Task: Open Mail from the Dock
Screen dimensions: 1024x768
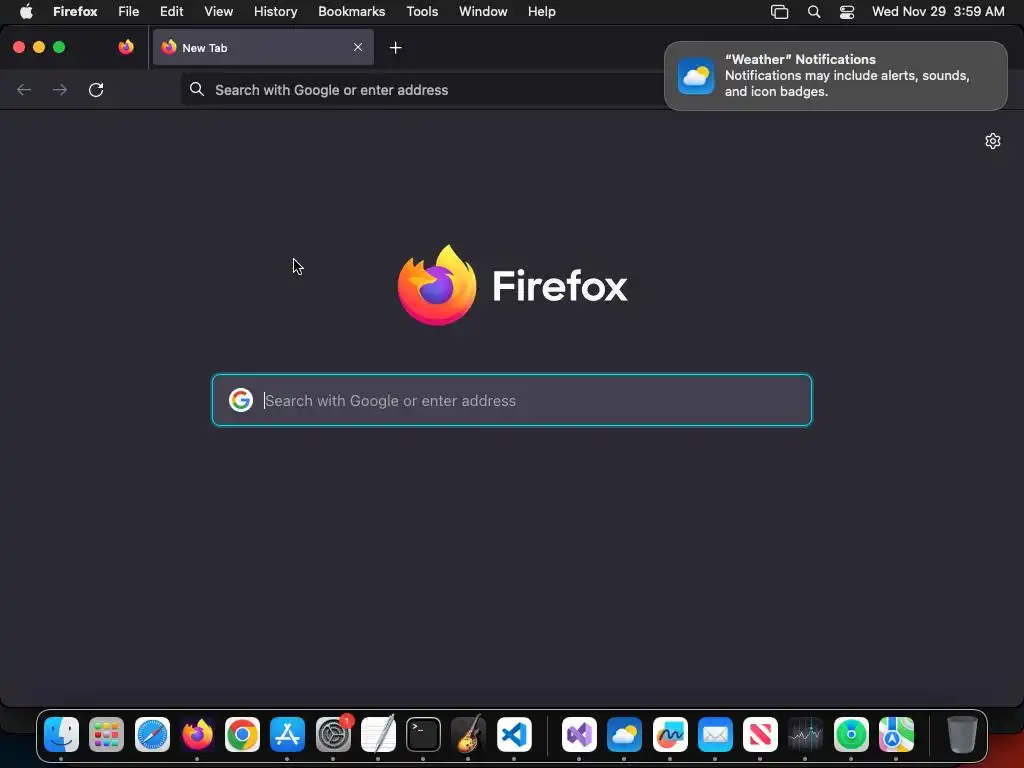Action: pyautogui.click(x=715, y=735)
